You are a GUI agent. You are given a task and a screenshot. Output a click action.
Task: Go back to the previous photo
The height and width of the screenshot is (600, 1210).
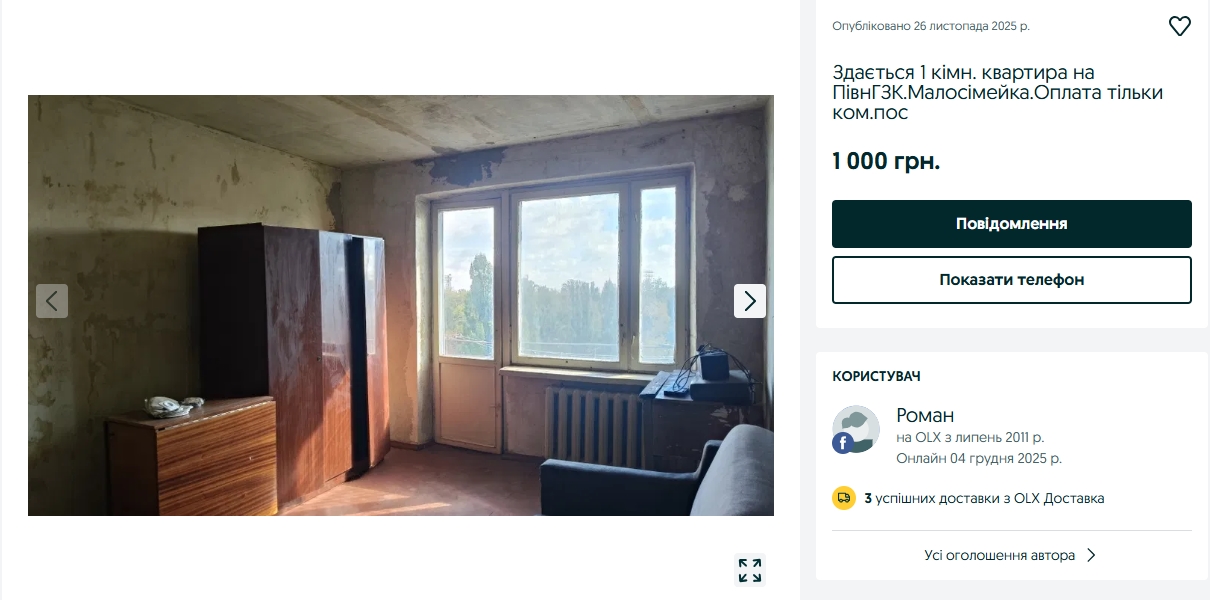click(52, 301)
